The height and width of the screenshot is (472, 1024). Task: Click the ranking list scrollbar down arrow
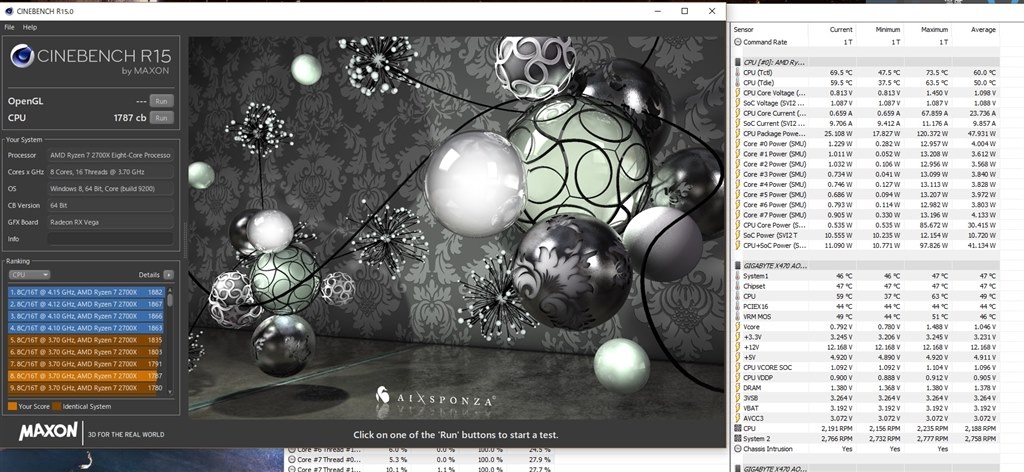click(x=170, y=392)
